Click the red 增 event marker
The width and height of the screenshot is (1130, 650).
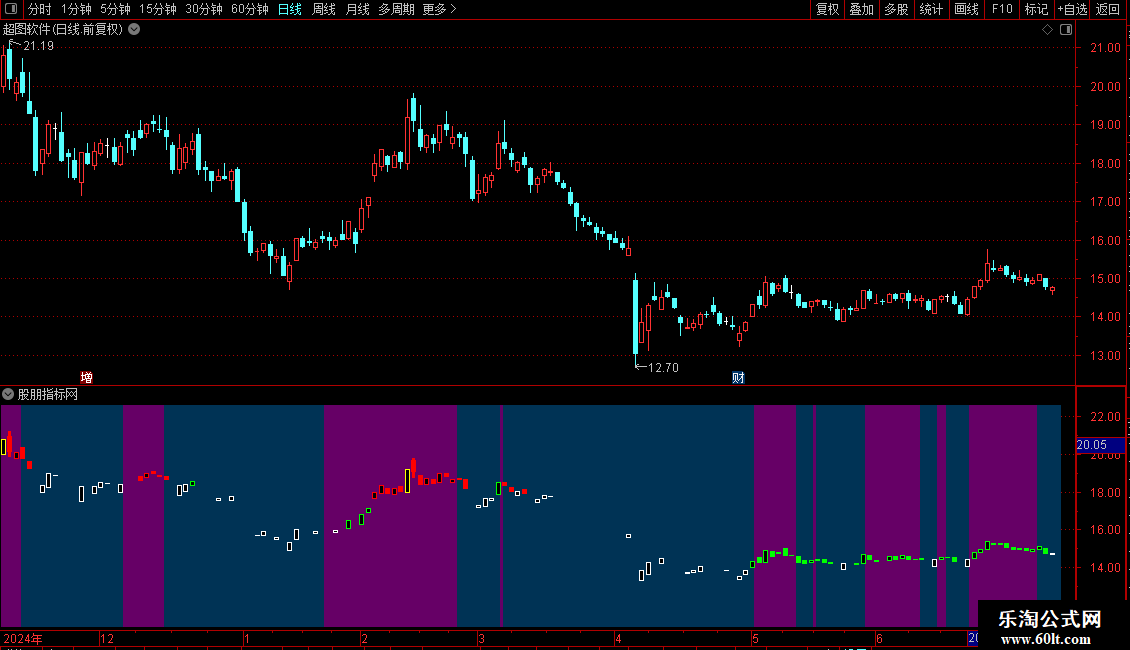click(x=86, y=378)
